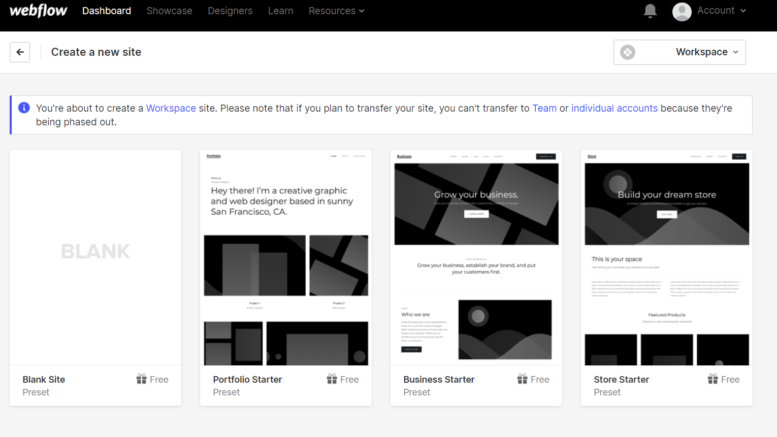777x437 pixels.
Task: Open the notifications bell
Action: pyautogui.click(x=650, y=11)
